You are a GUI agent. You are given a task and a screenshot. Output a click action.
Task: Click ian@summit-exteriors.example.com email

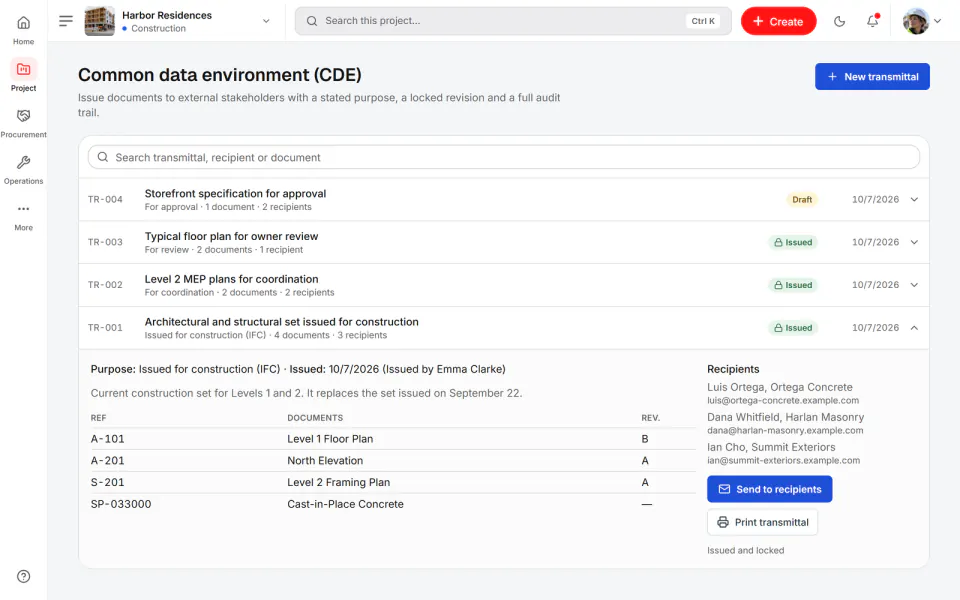784,460
